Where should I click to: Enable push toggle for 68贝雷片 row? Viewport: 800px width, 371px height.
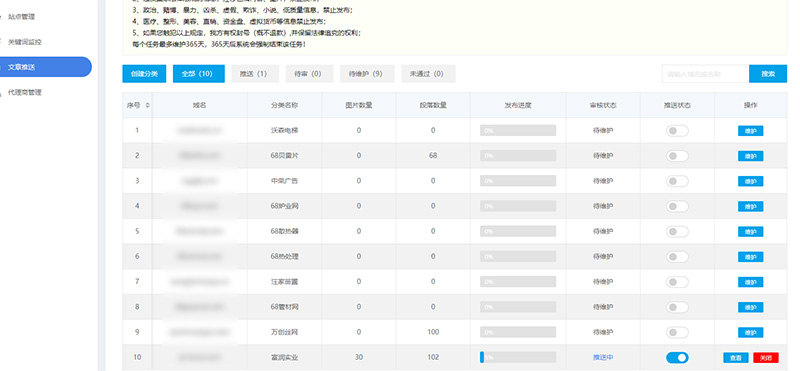coord(677,156)
